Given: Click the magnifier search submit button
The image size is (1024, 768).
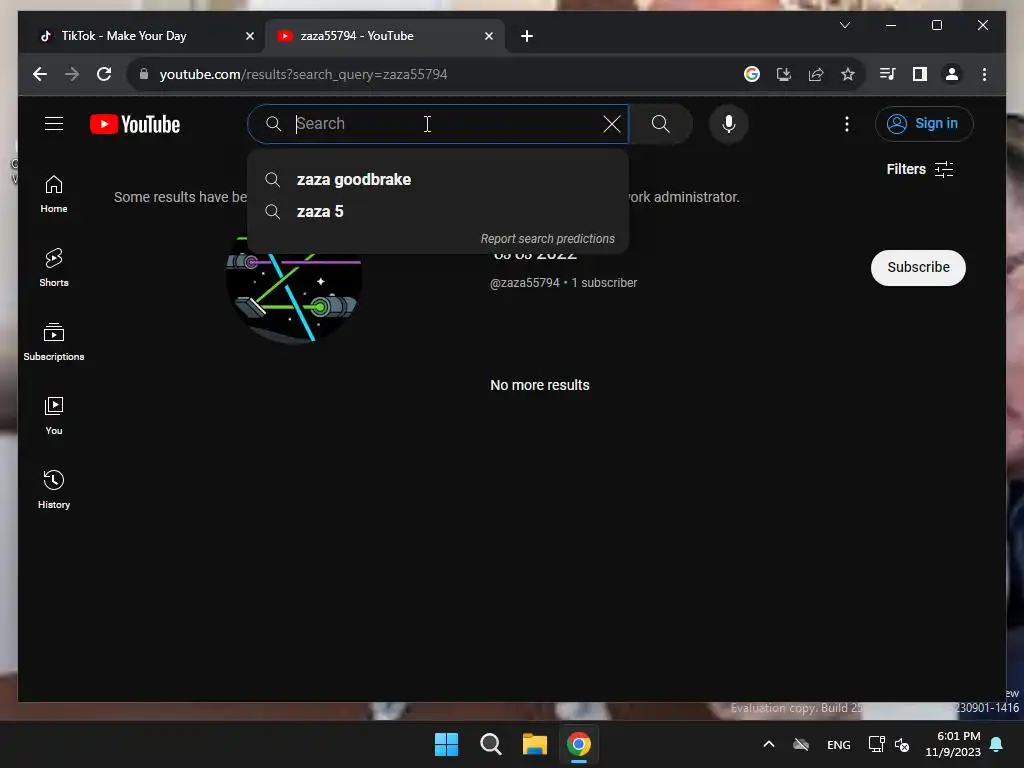Looking at the screenshot, I should [660, 124].
